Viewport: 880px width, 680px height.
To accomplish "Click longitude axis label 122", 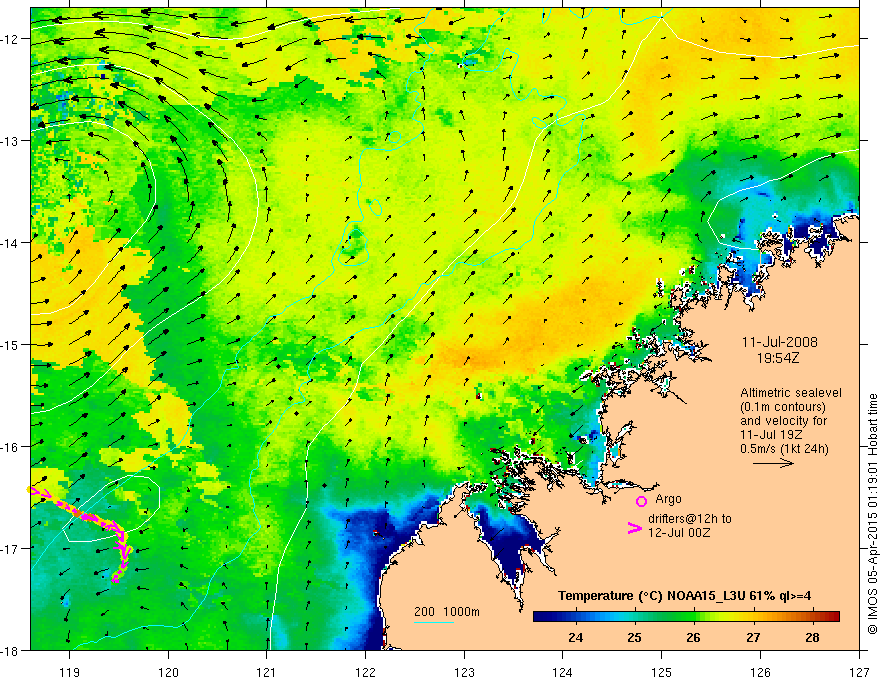I will (x=365, y=672).
